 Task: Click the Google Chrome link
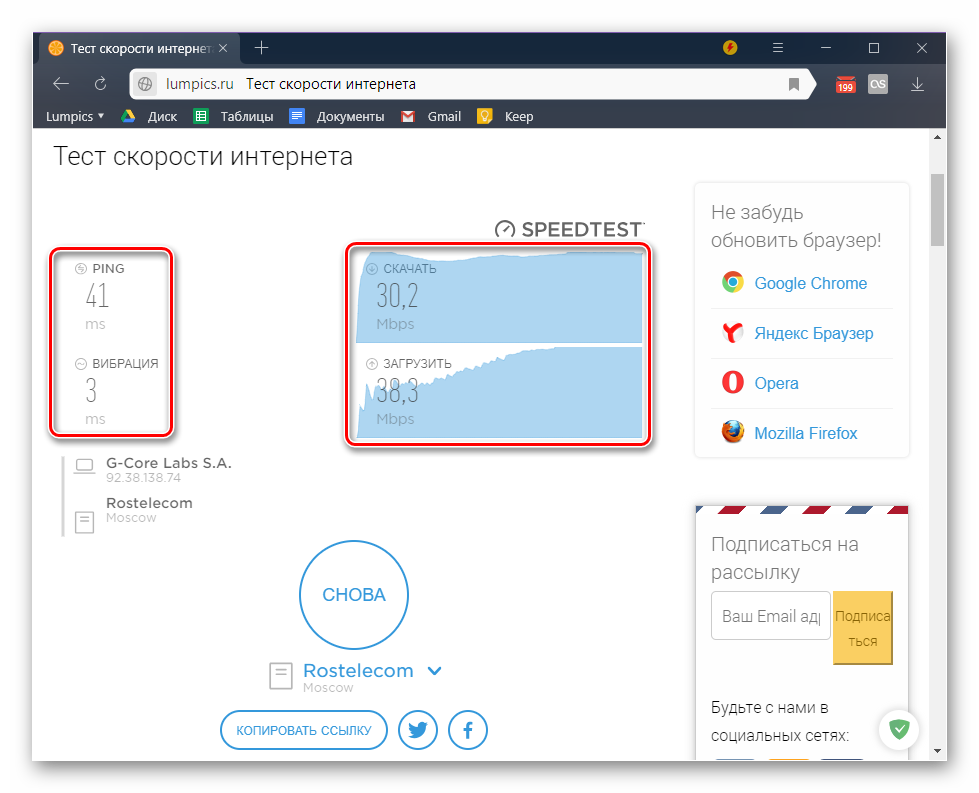(810, 283)
